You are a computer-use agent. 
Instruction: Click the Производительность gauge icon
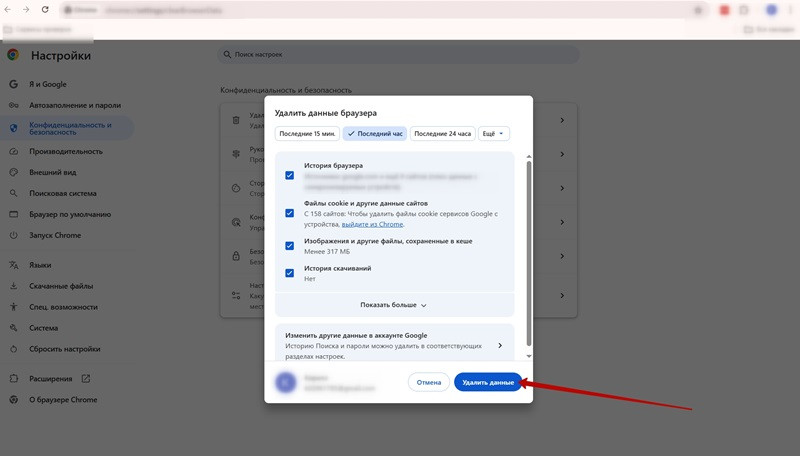click(x=14, y=151)
